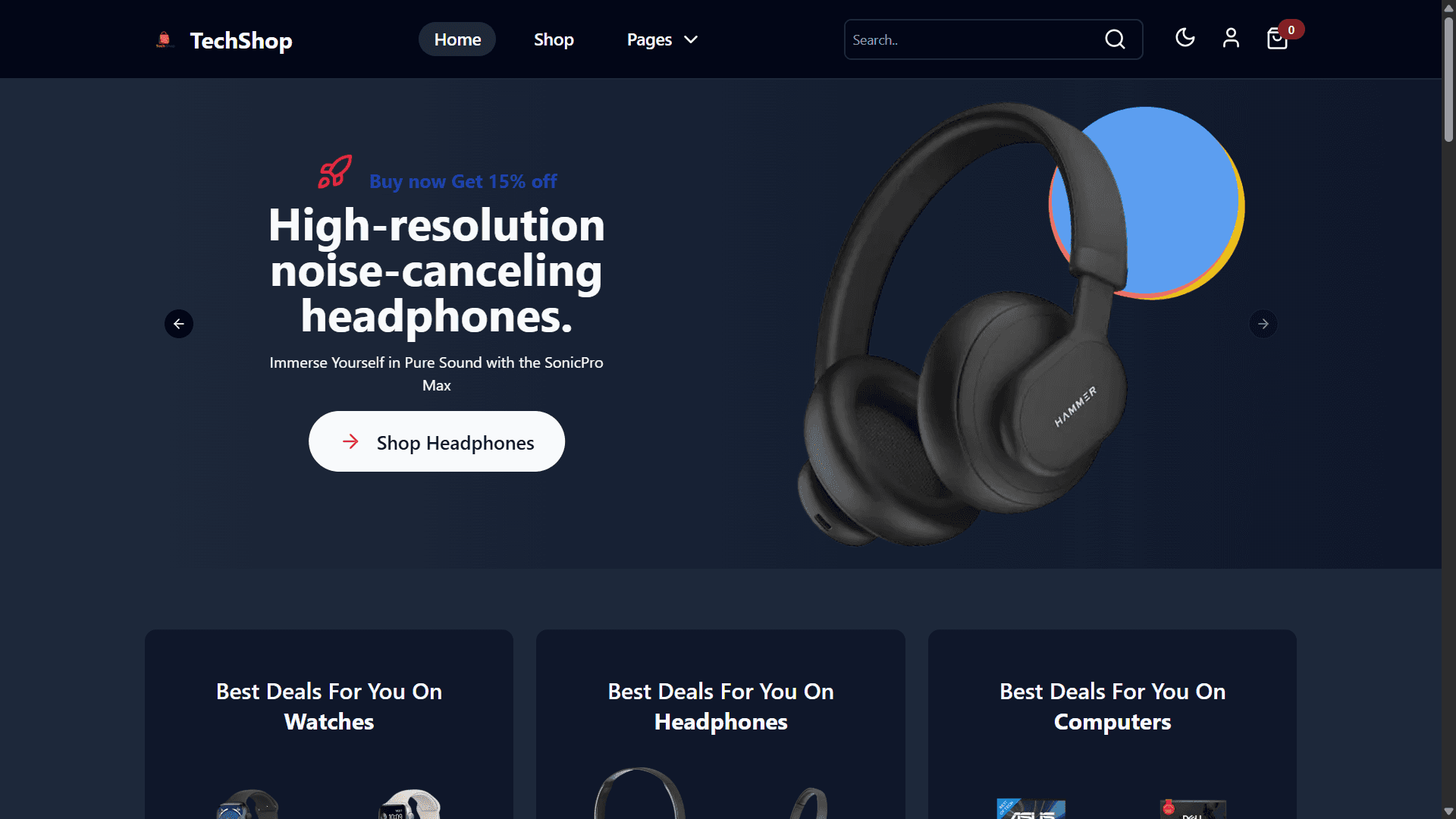Click the cart count badge
This screenshot has width=1456, height=819.
click(1291, 30)
